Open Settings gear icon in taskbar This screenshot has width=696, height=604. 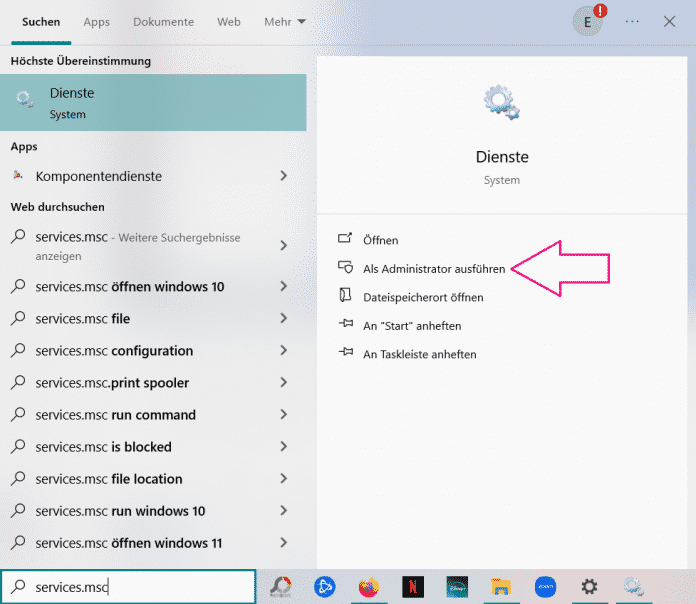[x=590, y=586]
